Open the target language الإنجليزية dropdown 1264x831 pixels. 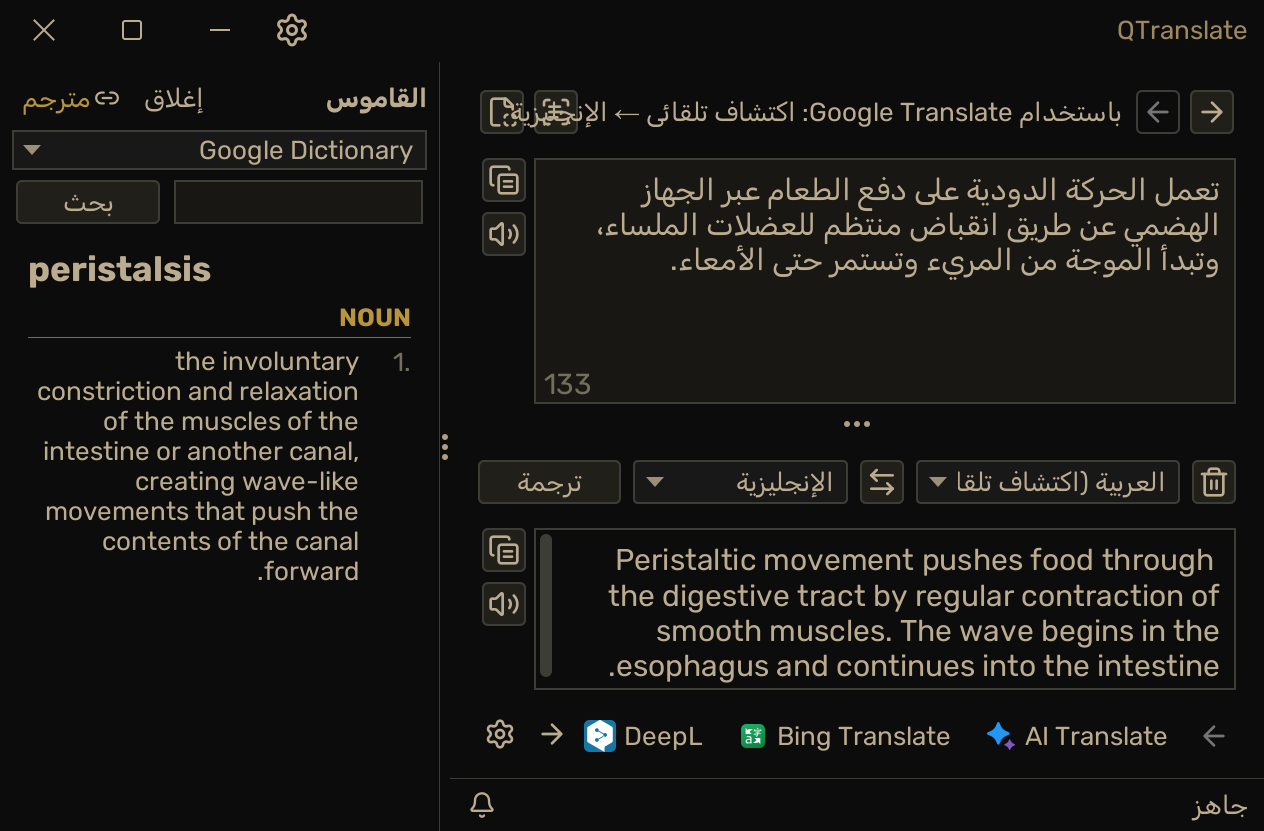coord(740,482)
